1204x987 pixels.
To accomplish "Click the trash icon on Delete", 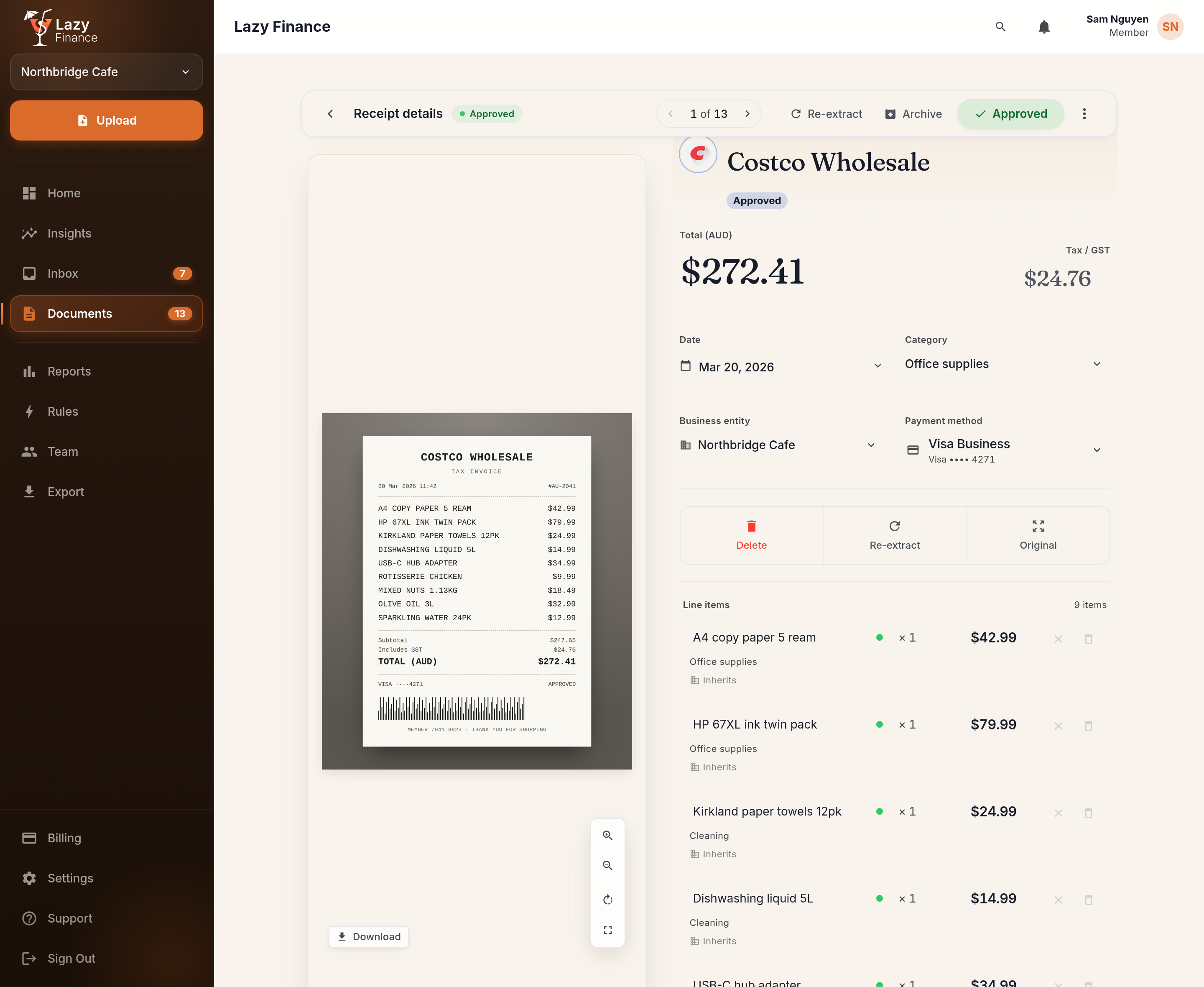I will click(x=751, y=526).
